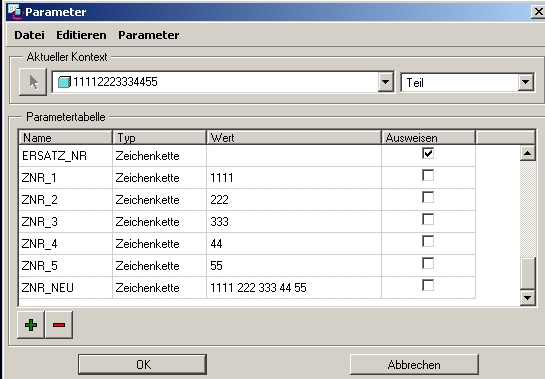The image size is (545, 379).
Task: Click the Teil combo box text
Action: click(x=415, y=83)
